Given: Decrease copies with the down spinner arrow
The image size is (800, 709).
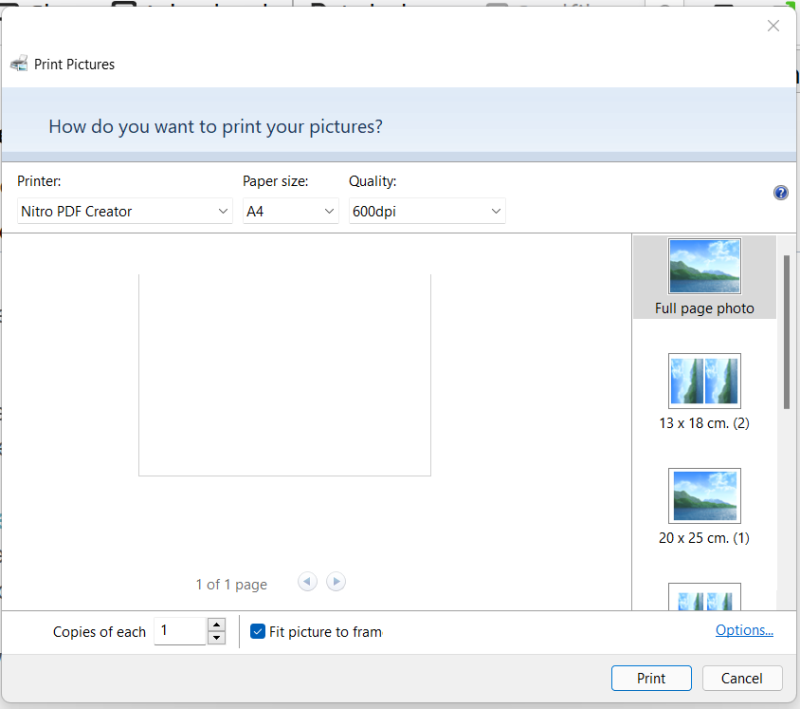Looking at the screenshot, I should 216,638.
